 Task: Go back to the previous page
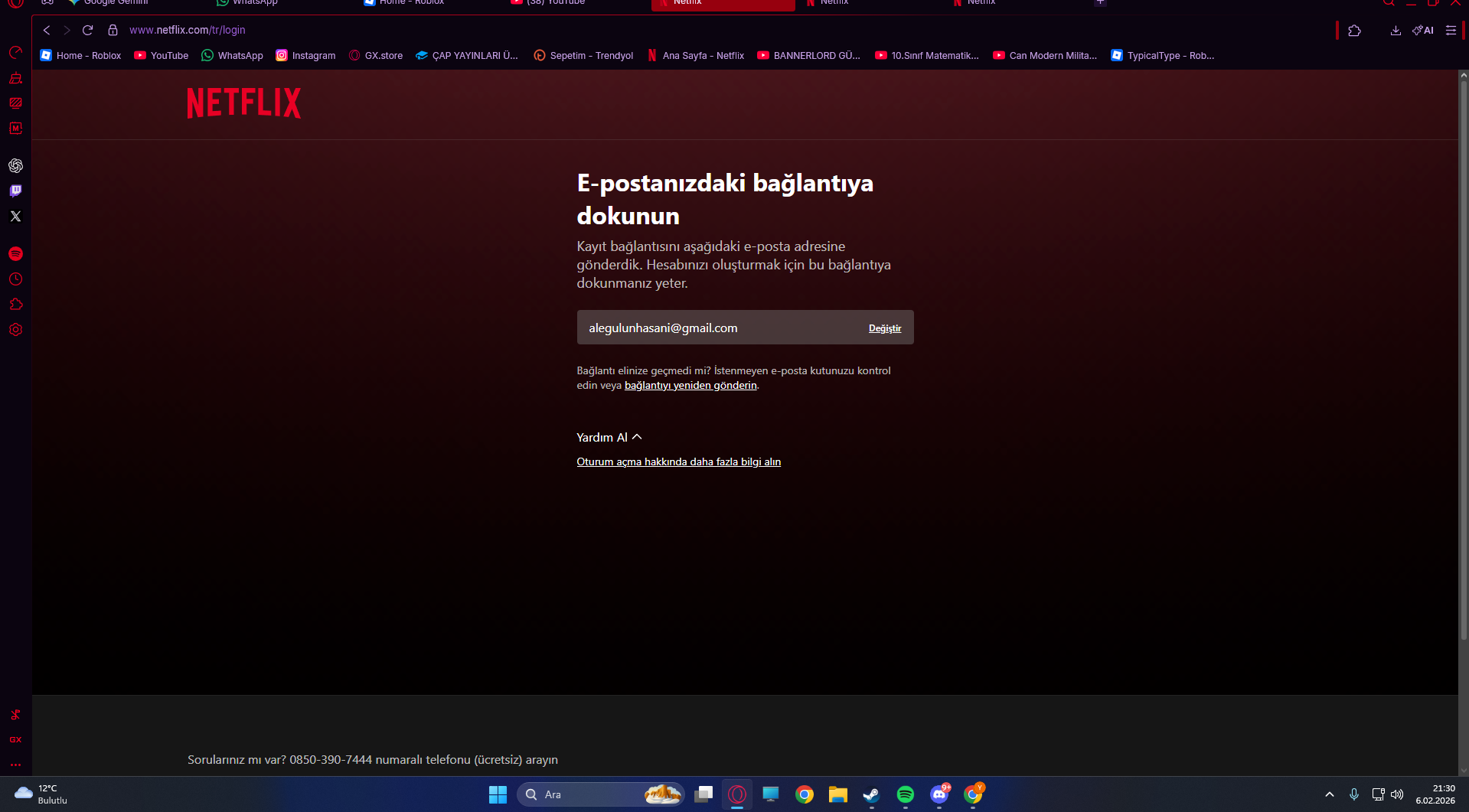click(47, 30)
